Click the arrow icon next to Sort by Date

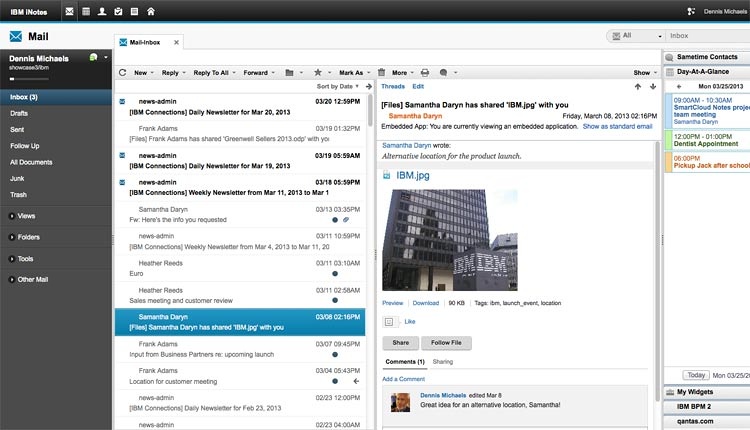pyautogui.click(x=369, y=87)
